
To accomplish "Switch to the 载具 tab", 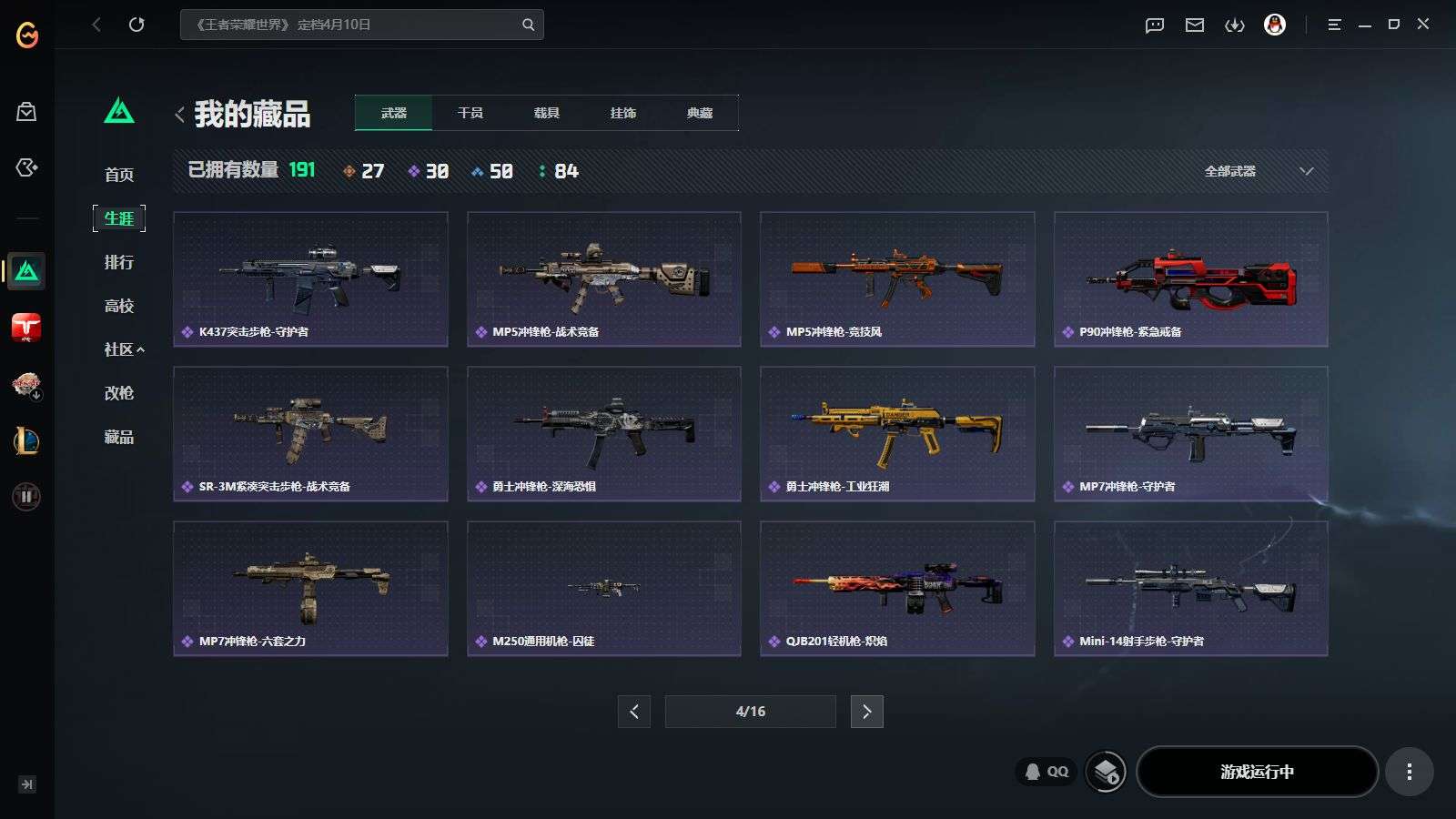I will pyautogui.click(x=547, y=113).
